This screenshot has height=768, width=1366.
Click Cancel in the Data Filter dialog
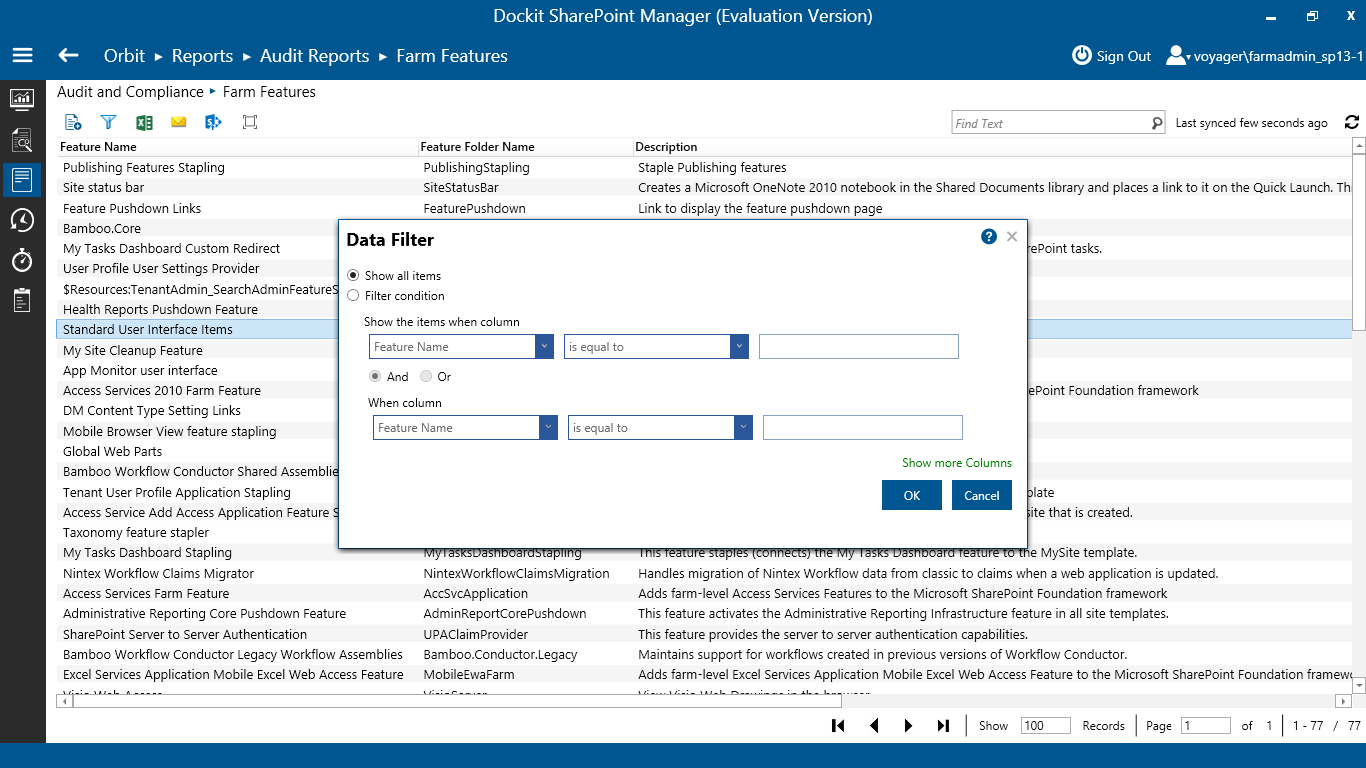[x=982, y=495]
